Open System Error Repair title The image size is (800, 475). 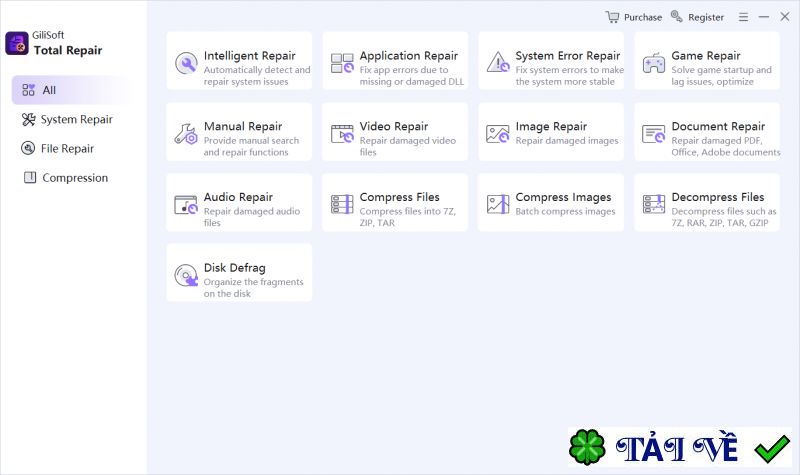pos(568,56)
